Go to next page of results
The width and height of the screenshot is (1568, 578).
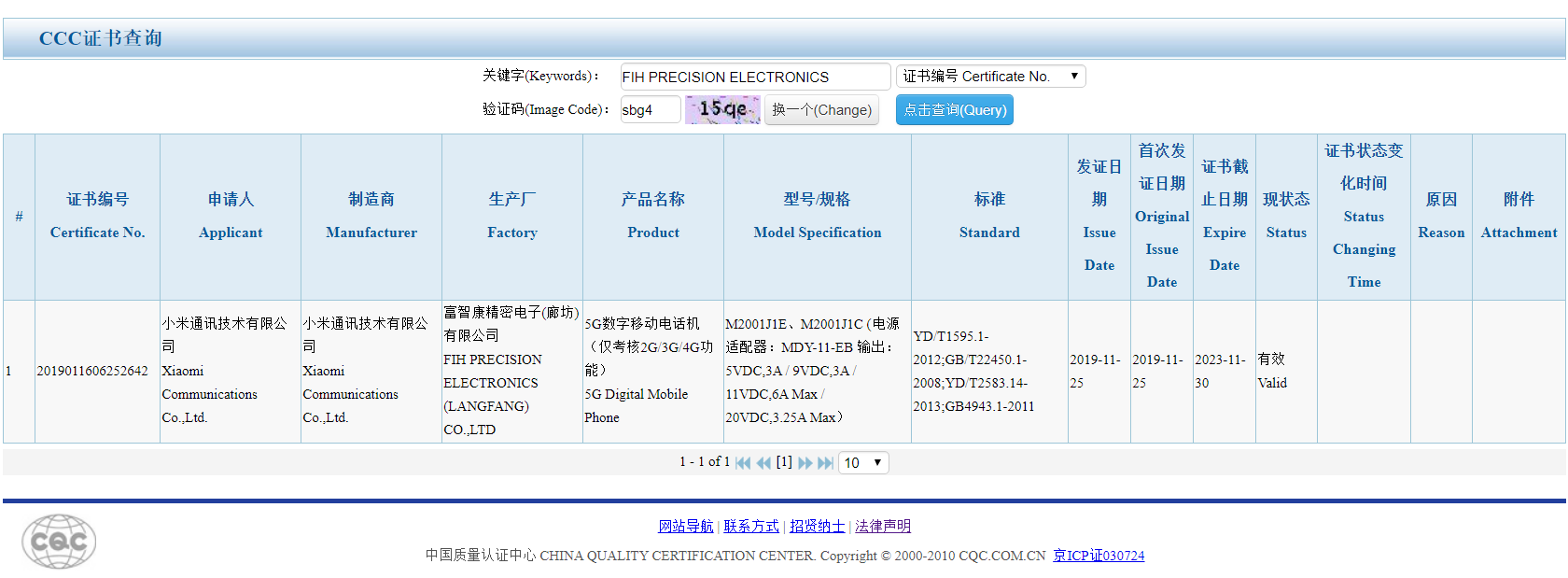(x=805, y=463)
